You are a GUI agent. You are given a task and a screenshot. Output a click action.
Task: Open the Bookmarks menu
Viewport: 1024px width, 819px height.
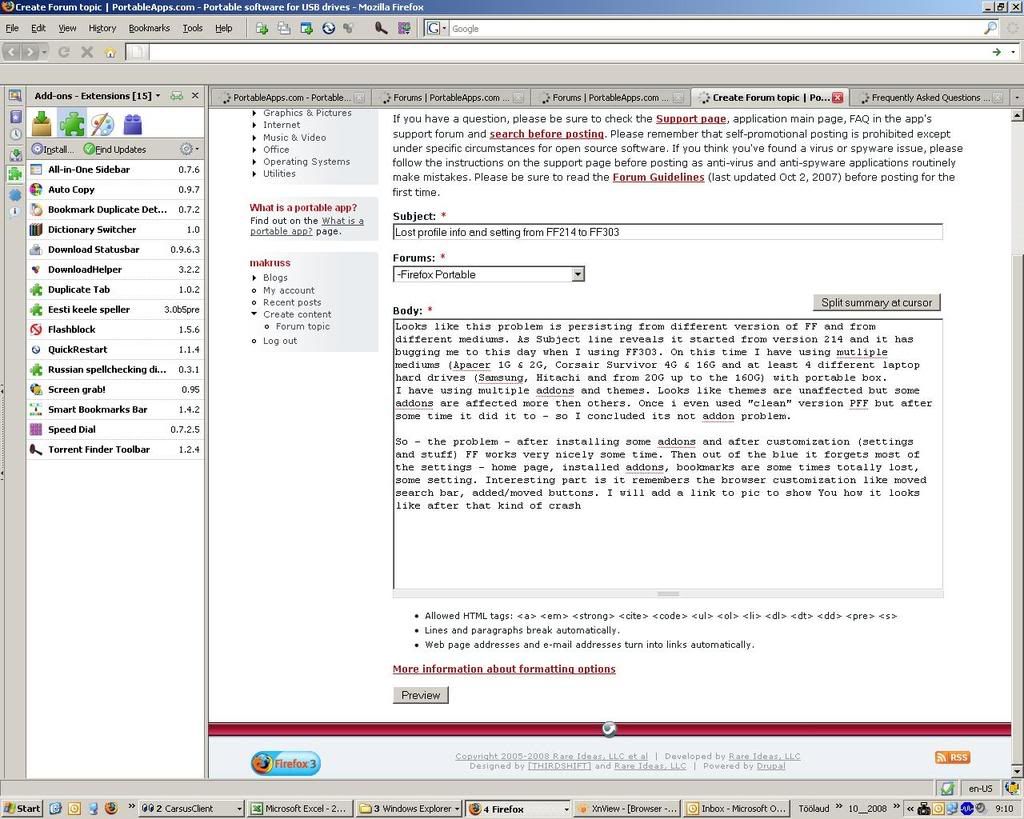click(149, 28)
